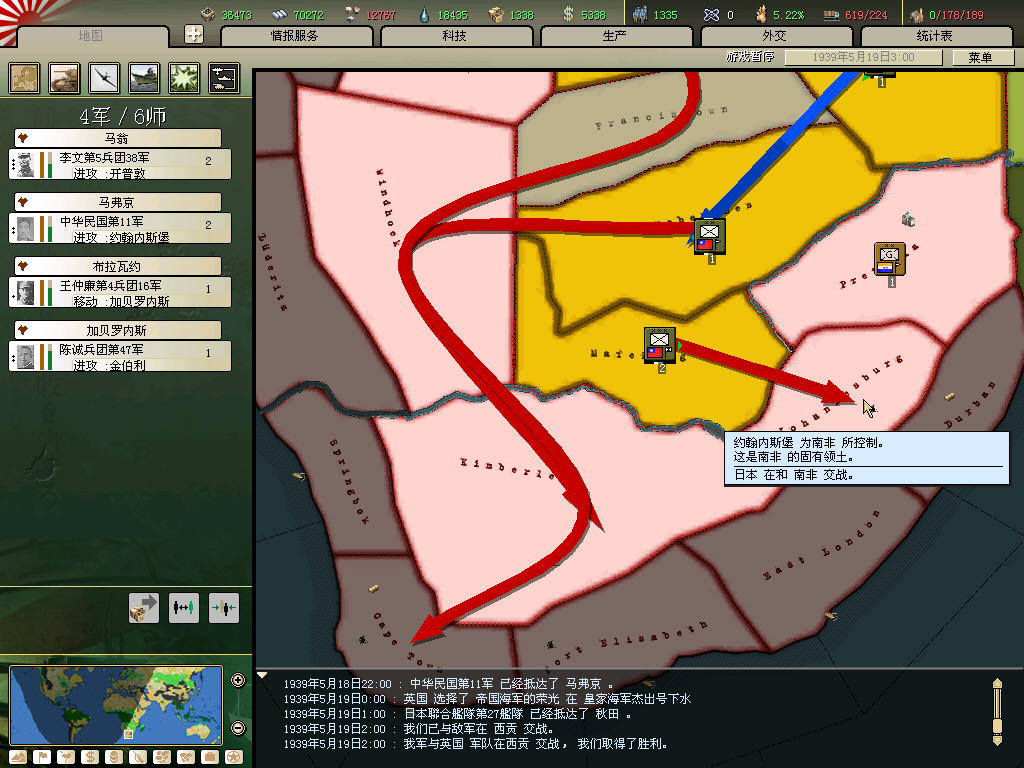
Task: Select the air units plane icon
Action: [105, 78]
